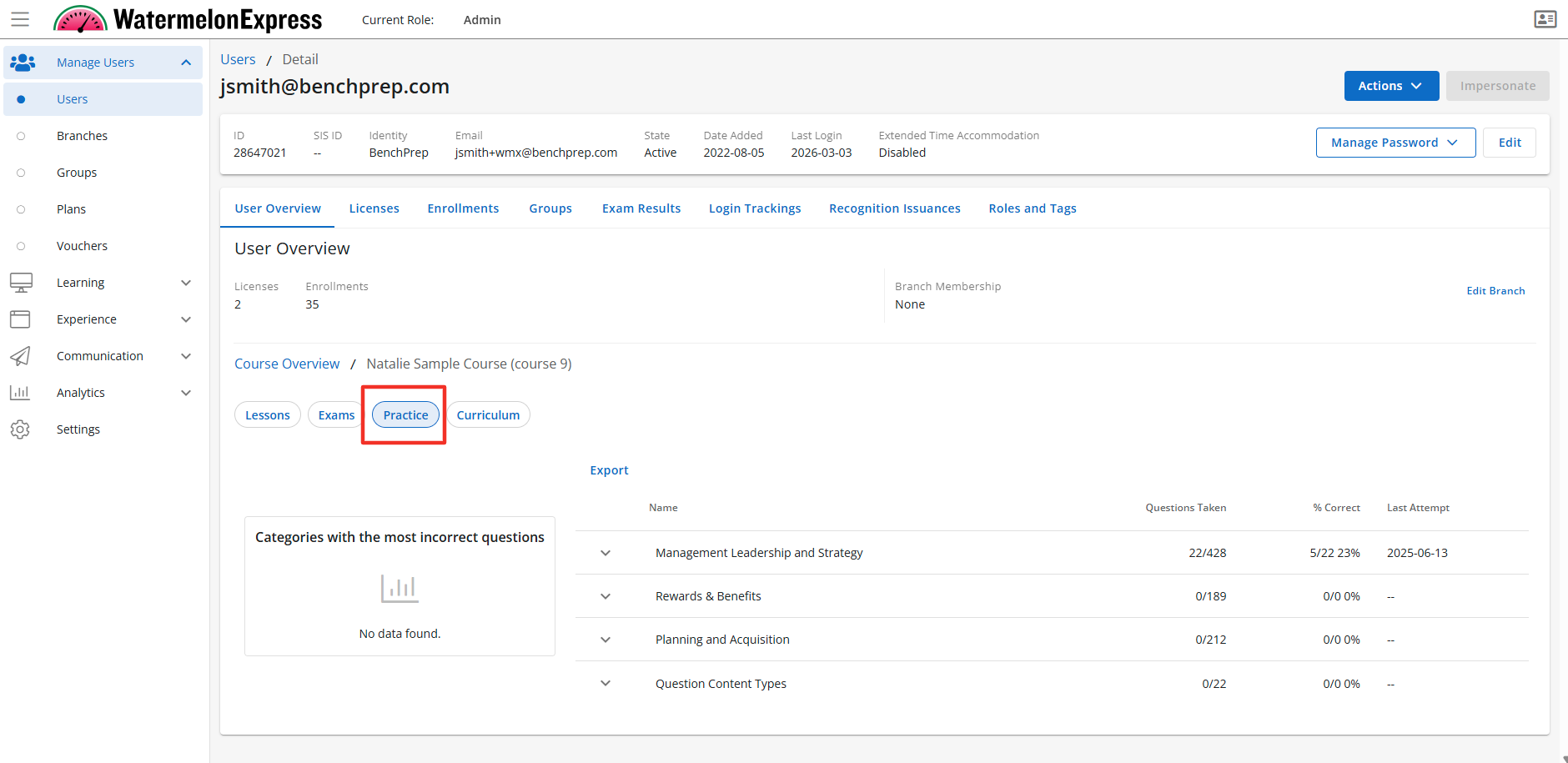Select the Exams filter pill
Viewport: 1568px width, 763px height.
pos(336,415)
